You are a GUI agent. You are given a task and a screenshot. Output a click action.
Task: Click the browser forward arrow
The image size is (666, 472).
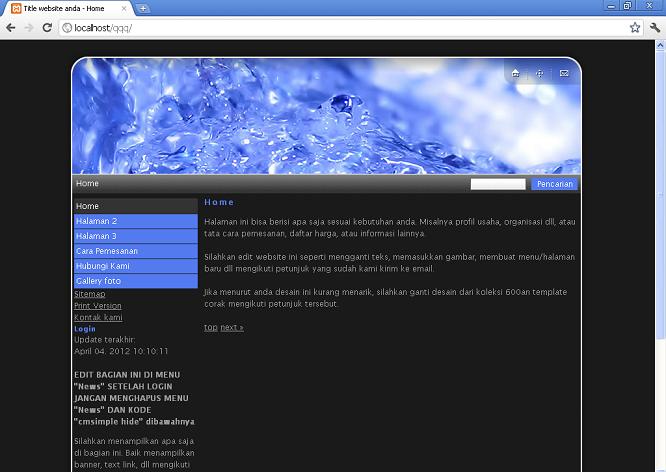[29, 28]
